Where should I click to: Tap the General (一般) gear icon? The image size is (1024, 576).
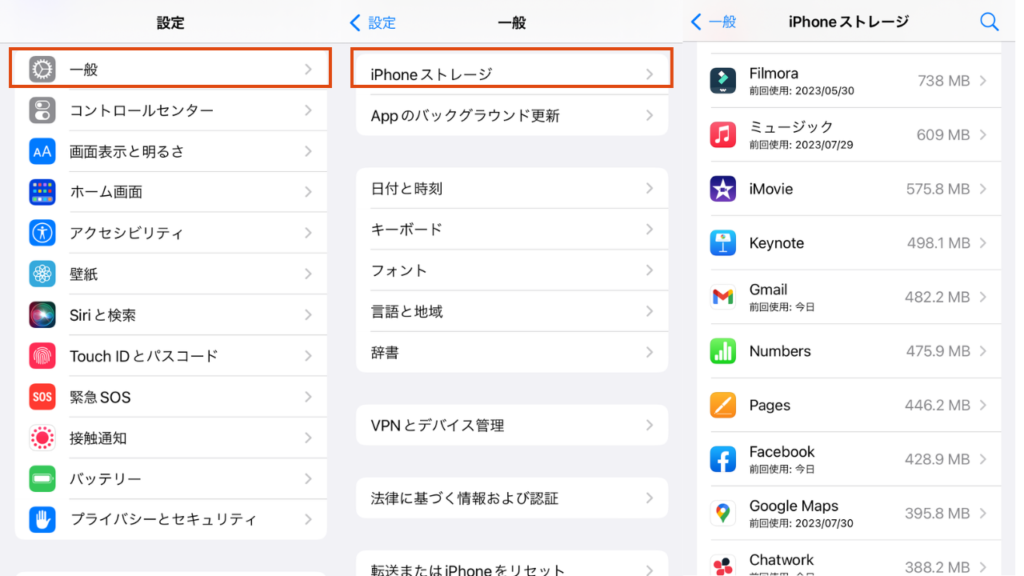(42, 69)
